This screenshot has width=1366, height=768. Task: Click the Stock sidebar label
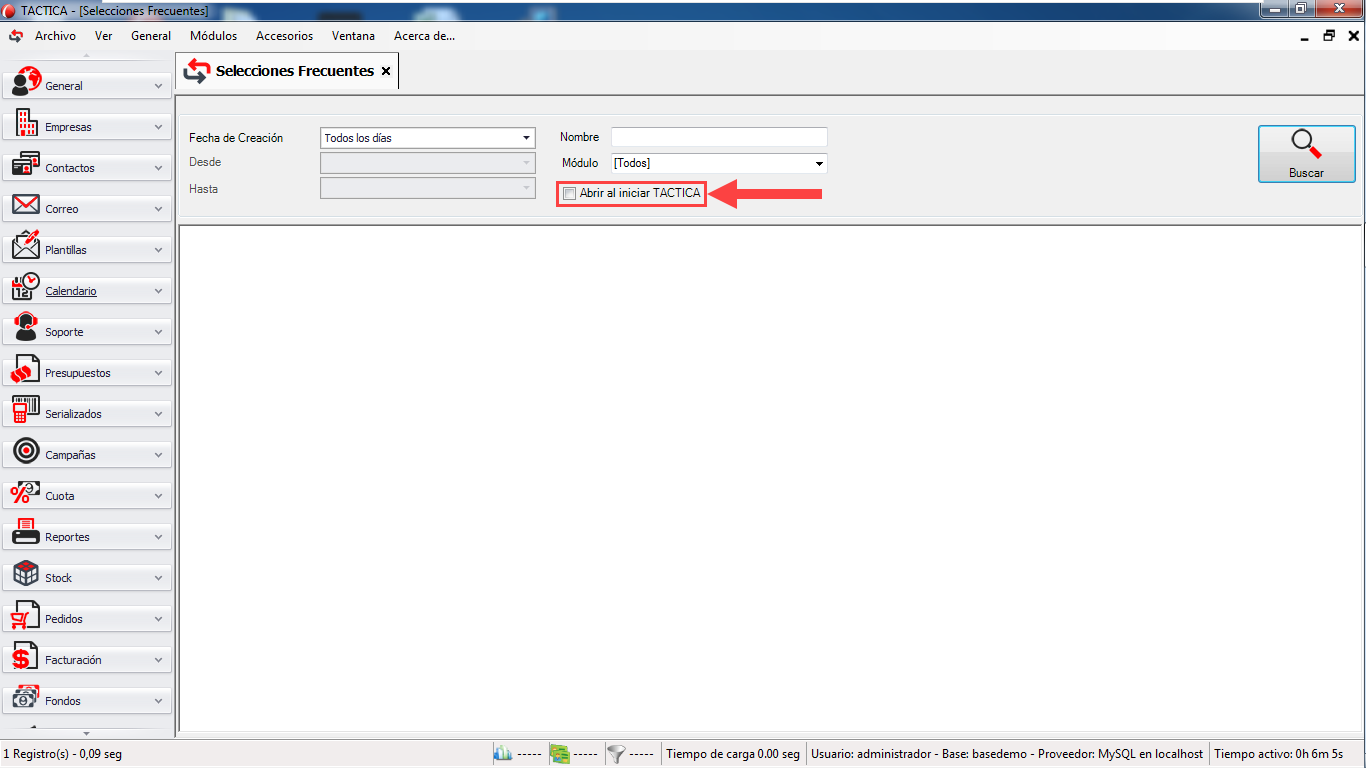click(x=58, y=578)
